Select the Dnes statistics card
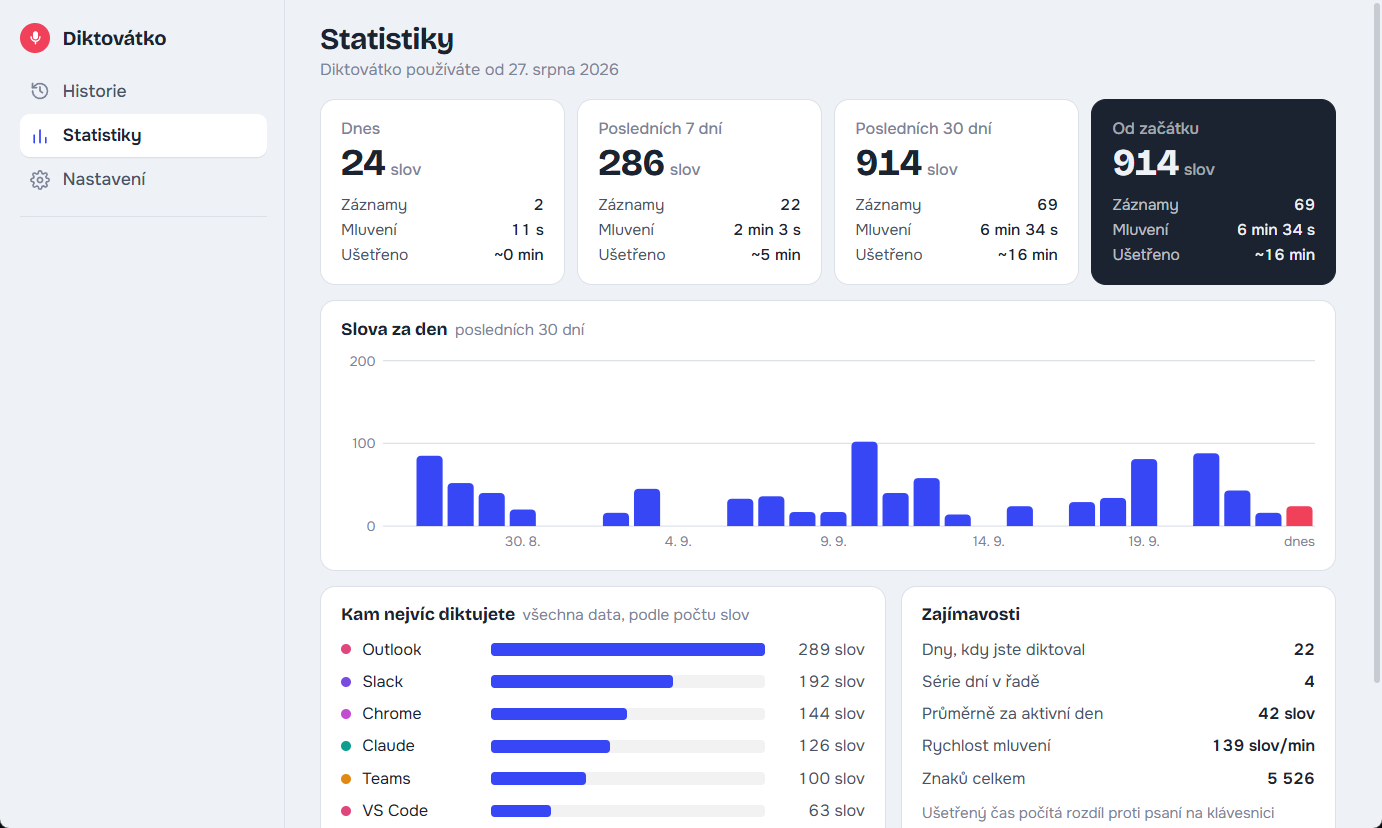 click(442, 192)
